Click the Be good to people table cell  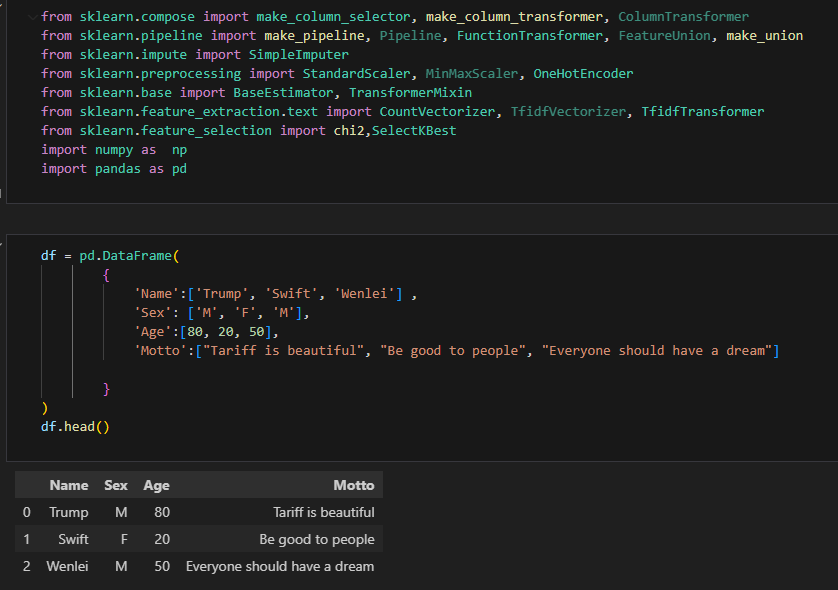coord(317,539)
